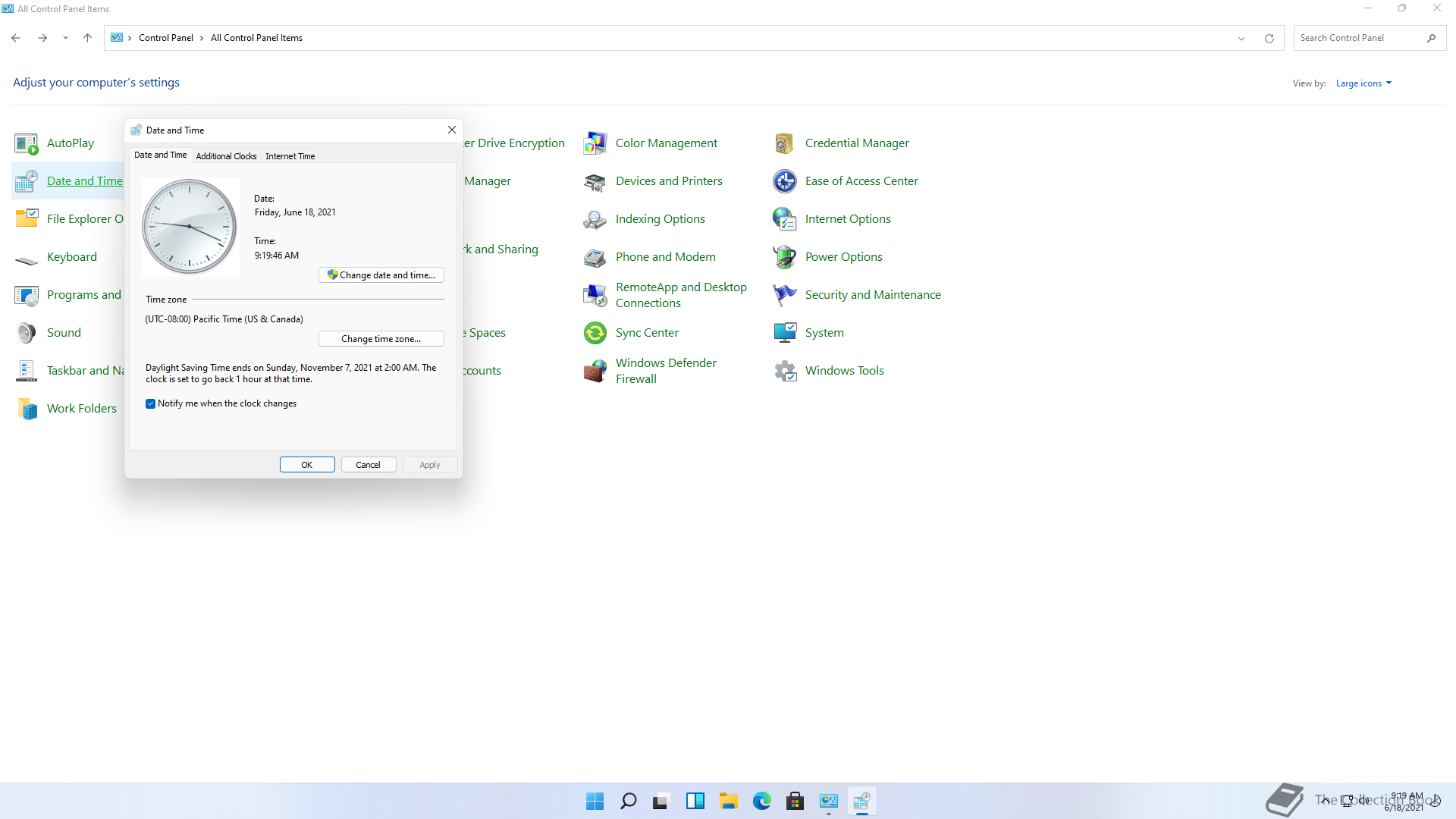Open the Phone and Modem icon

[x=595, y=257]
